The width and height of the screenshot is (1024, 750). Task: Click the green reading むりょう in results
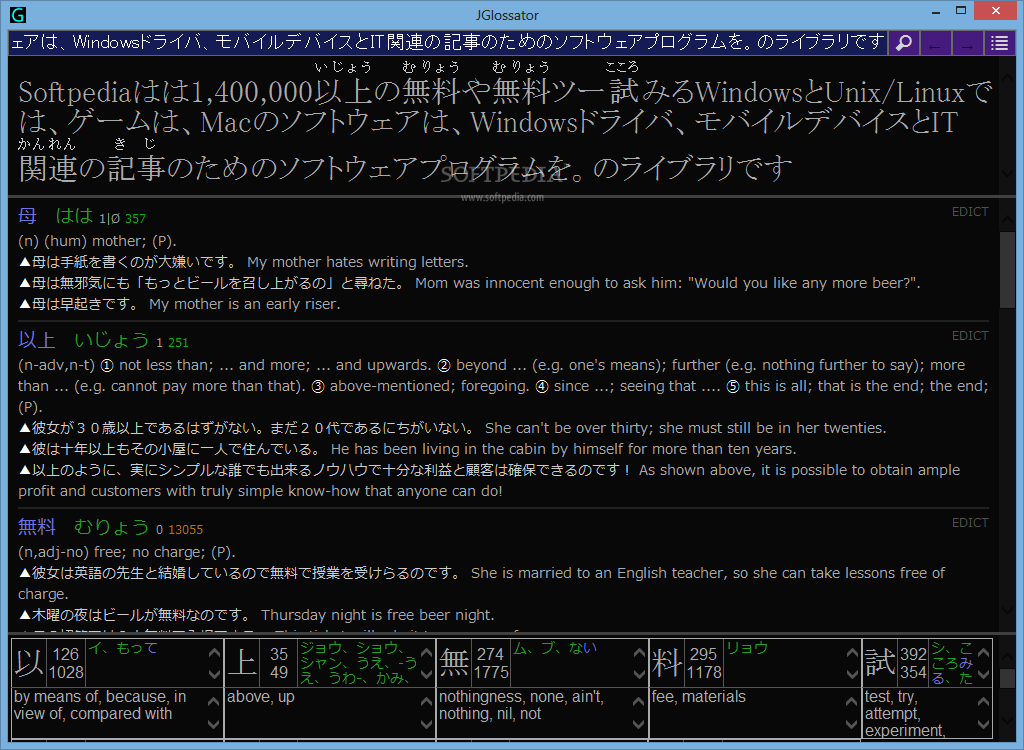[x=112, y=527]
